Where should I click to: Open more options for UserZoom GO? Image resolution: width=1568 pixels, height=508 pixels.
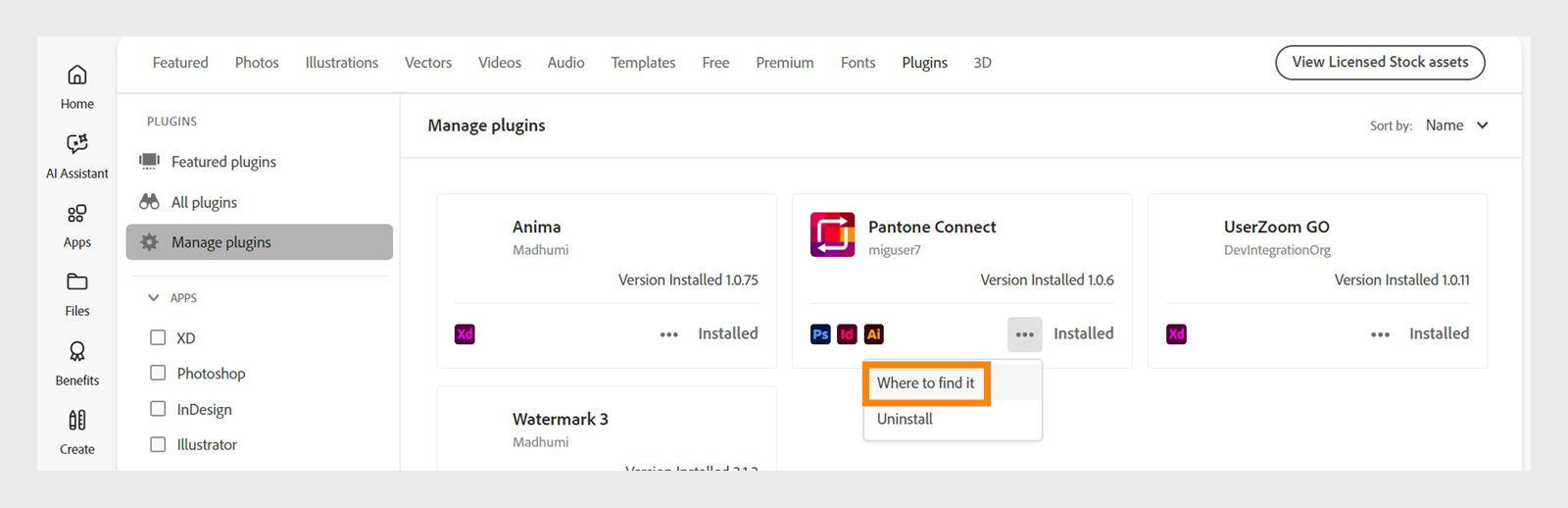tap(1381, 334)
